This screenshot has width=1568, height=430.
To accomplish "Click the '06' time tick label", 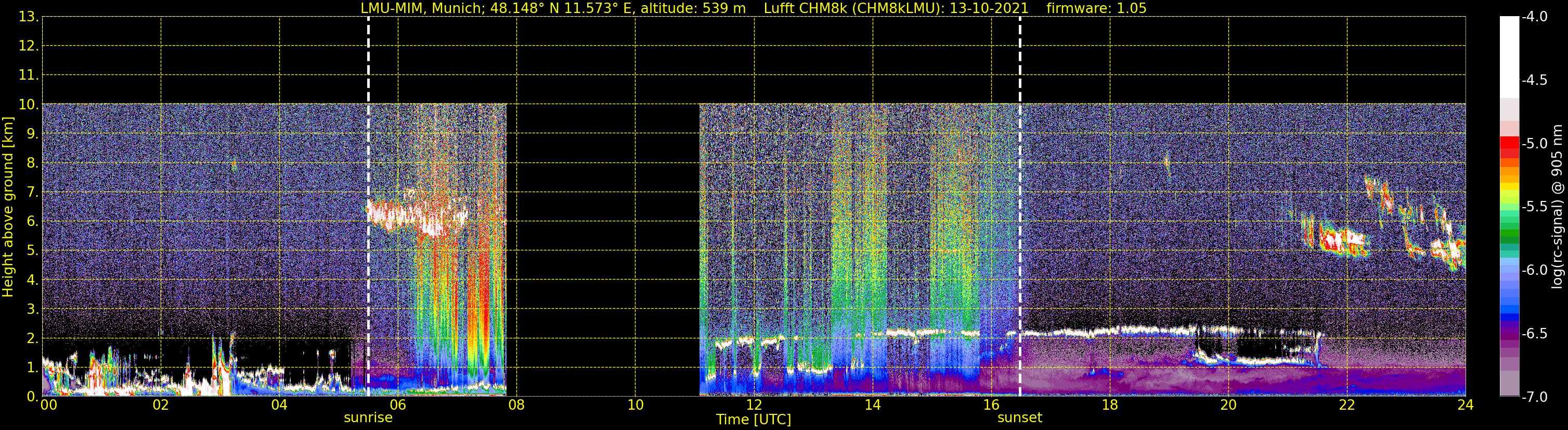I will [x=398, y=405].
